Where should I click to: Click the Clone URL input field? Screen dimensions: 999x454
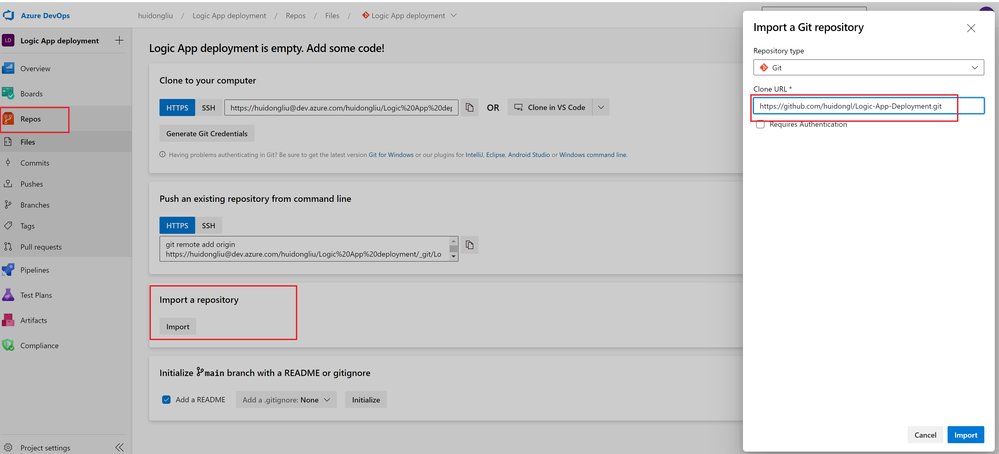868,106
